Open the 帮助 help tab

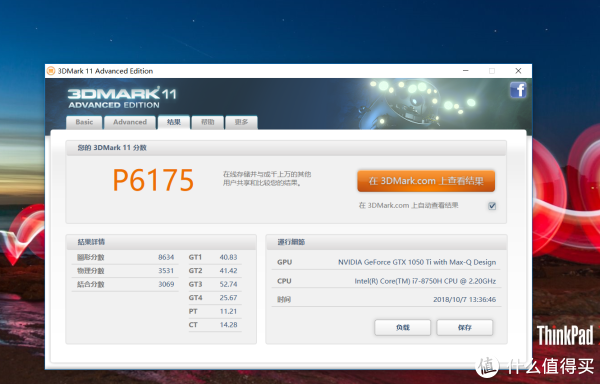coord(207,122)
